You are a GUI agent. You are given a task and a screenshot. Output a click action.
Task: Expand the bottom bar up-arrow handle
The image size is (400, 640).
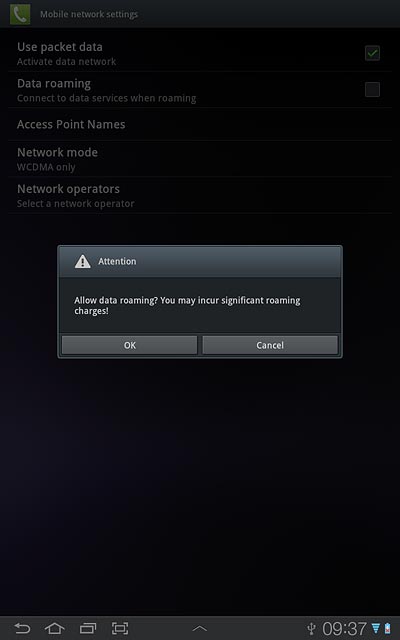click(200, 629)
